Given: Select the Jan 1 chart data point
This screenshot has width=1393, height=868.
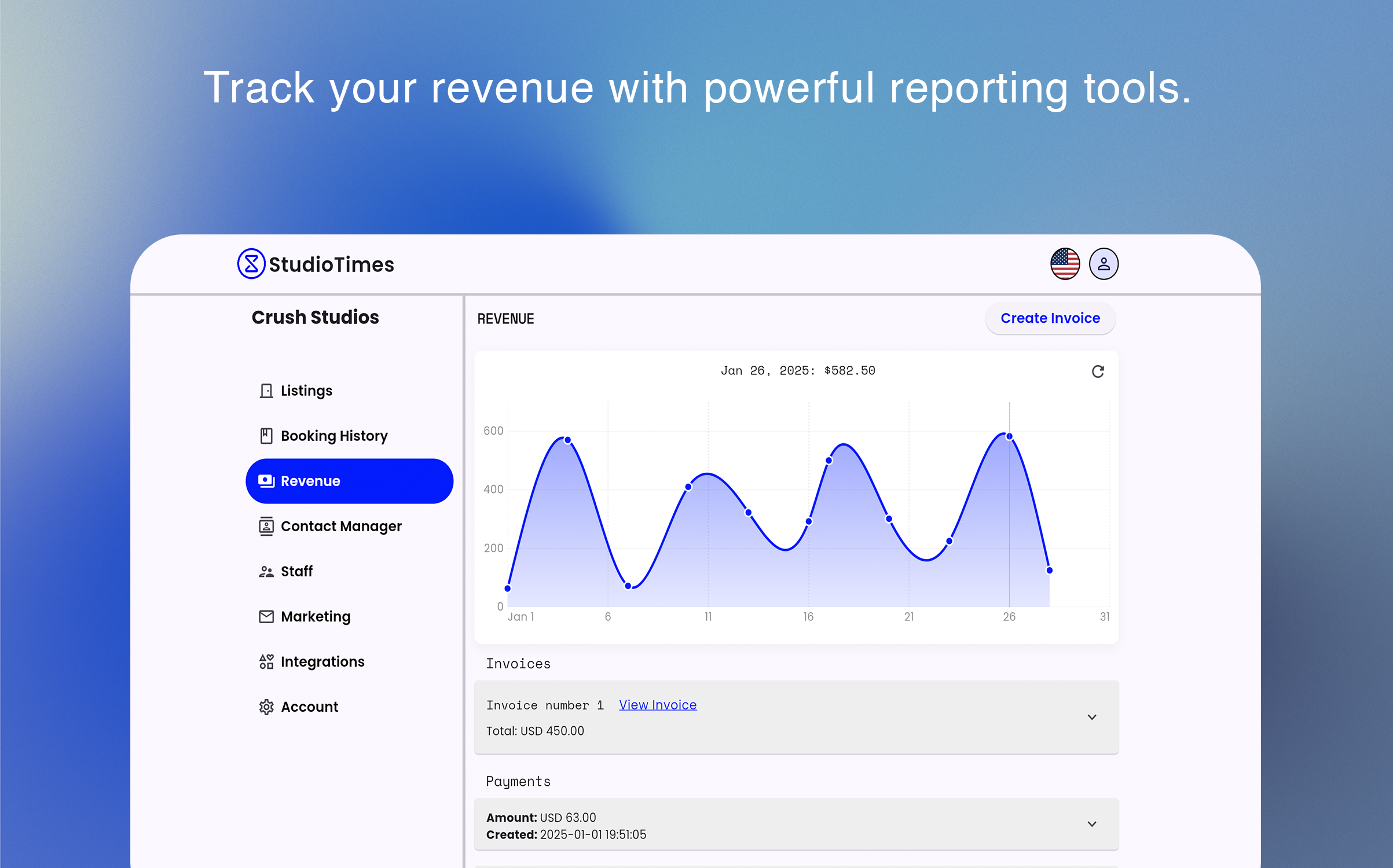Looking at the screenshot, I should [508, 589].
